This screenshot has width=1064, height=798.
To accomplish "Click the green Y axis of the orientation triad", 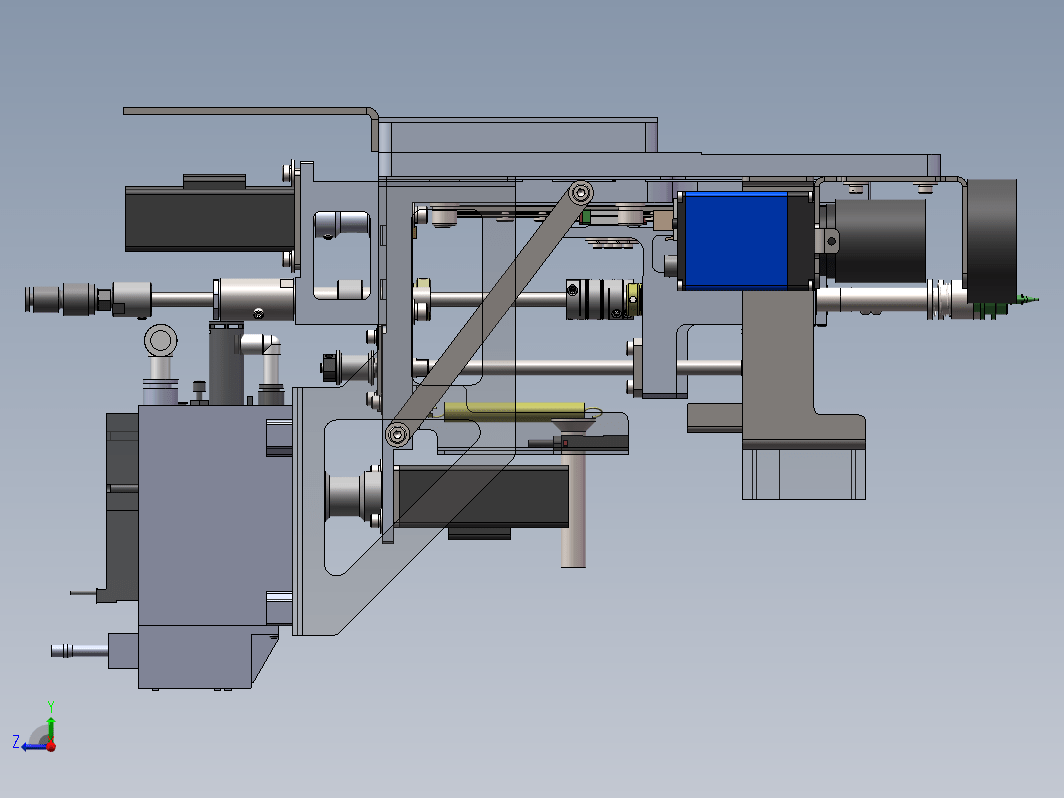I will [51, 727].
